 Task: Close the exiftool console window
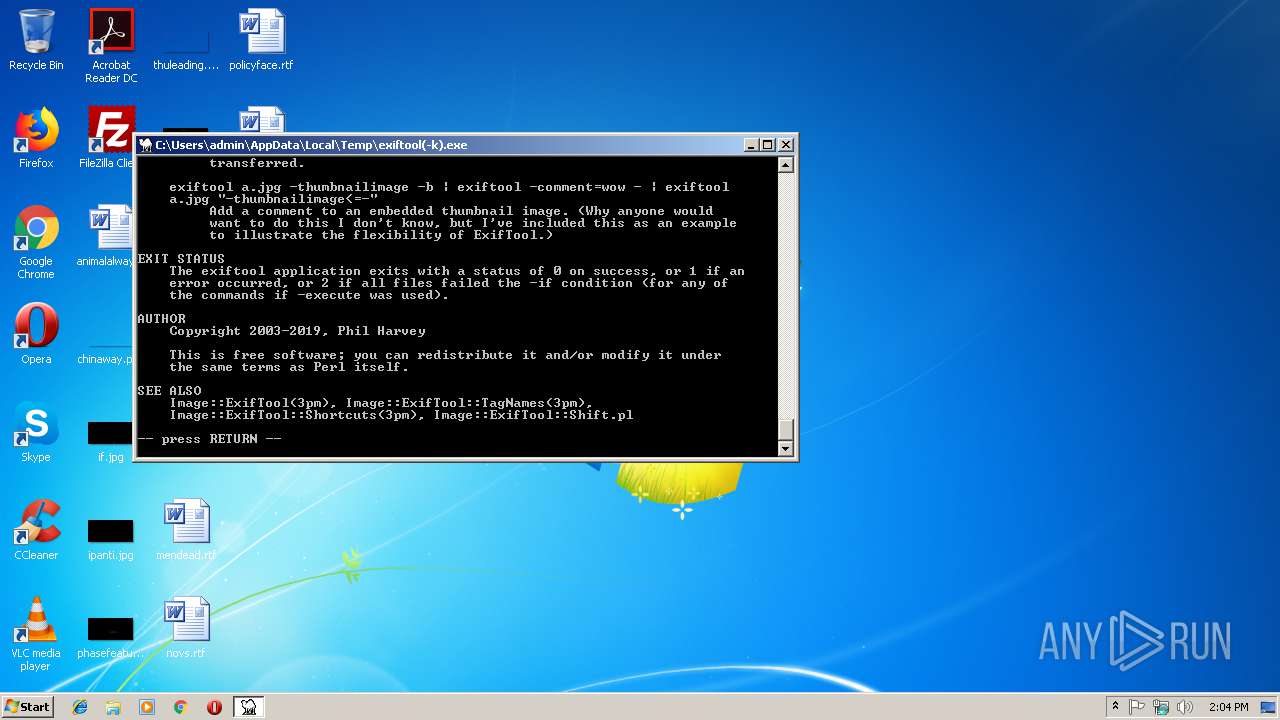(x=786, y=145)
